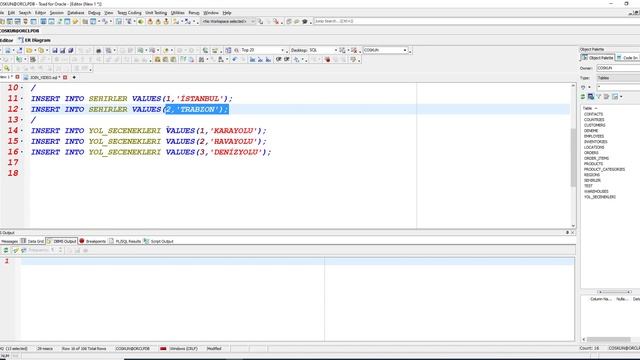Viewport: 640px width, 360px height.
Task: Switch to the ER Diagram tab
Action: [x=34, y=40]
